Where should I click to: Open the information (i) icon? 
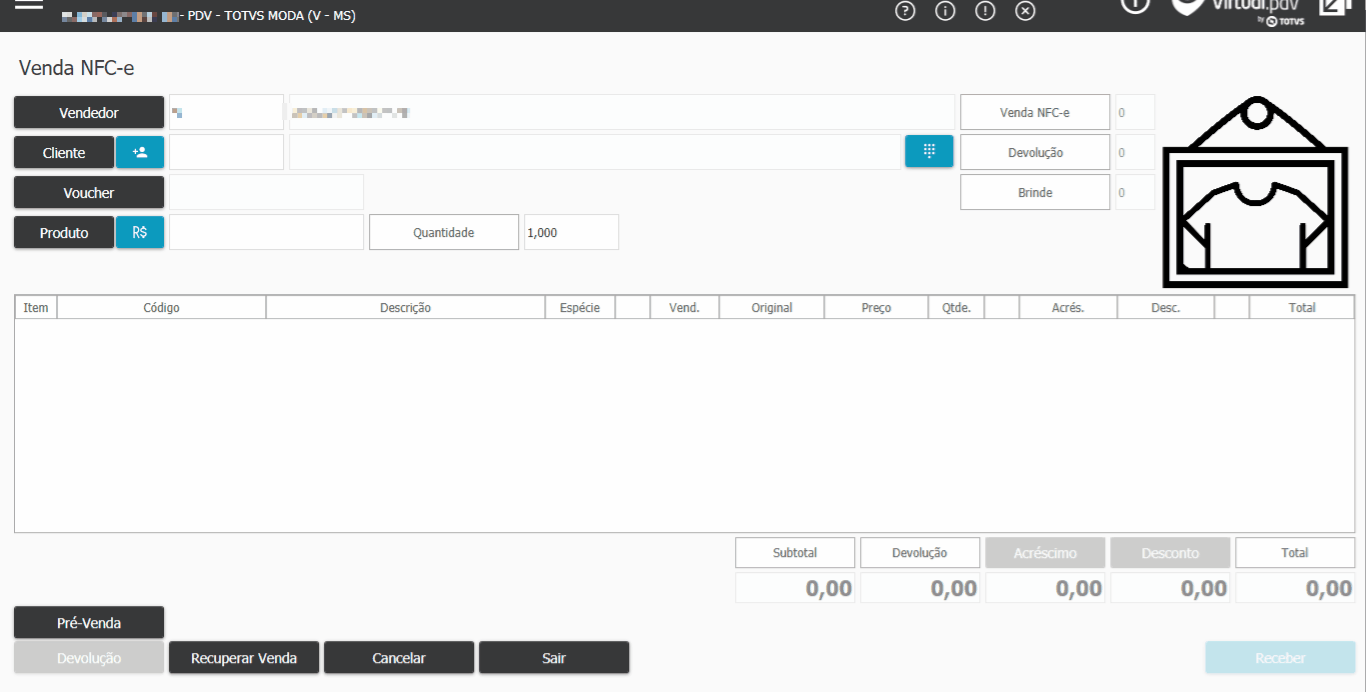pyautogui.click(x=946, y=12)
